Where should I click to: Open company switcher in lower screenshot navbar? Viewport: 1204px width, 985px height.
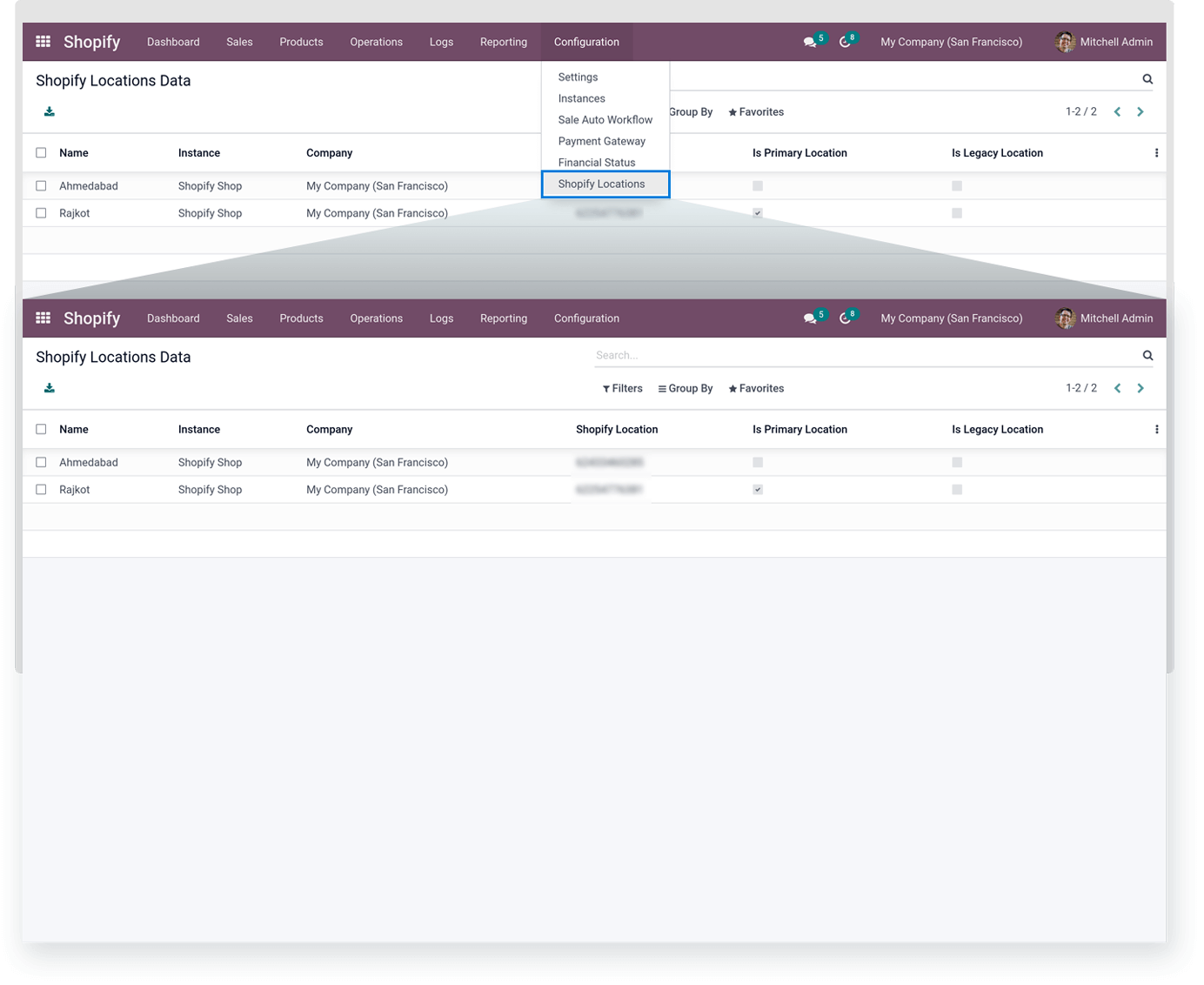pos(951,318)
